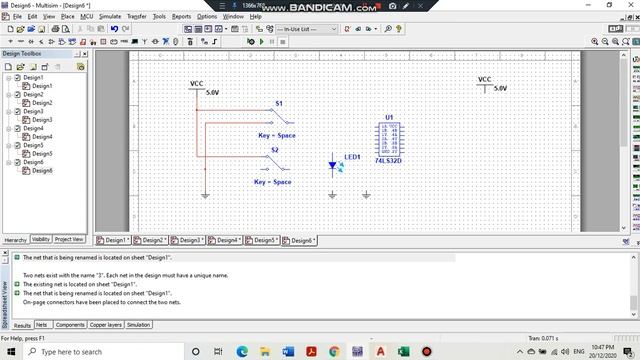Place a Source component from toolbar
640x360 pixels.
click(x=10, y=42)
